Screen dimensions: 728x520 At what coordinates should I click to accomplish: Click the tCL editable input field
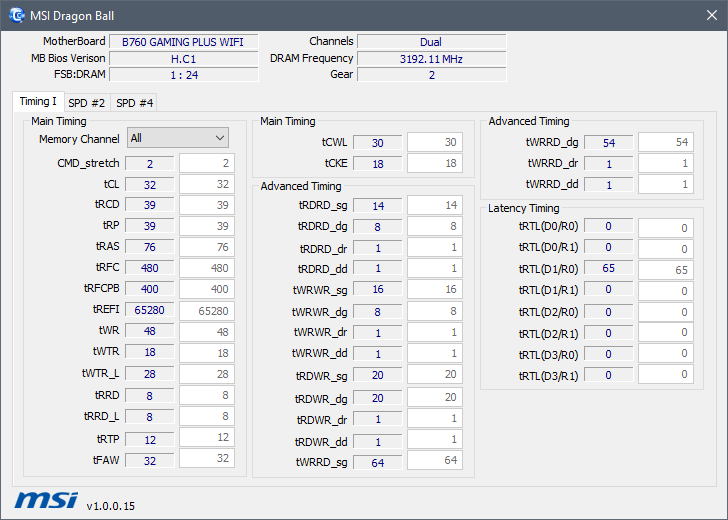tap(207, 184)
